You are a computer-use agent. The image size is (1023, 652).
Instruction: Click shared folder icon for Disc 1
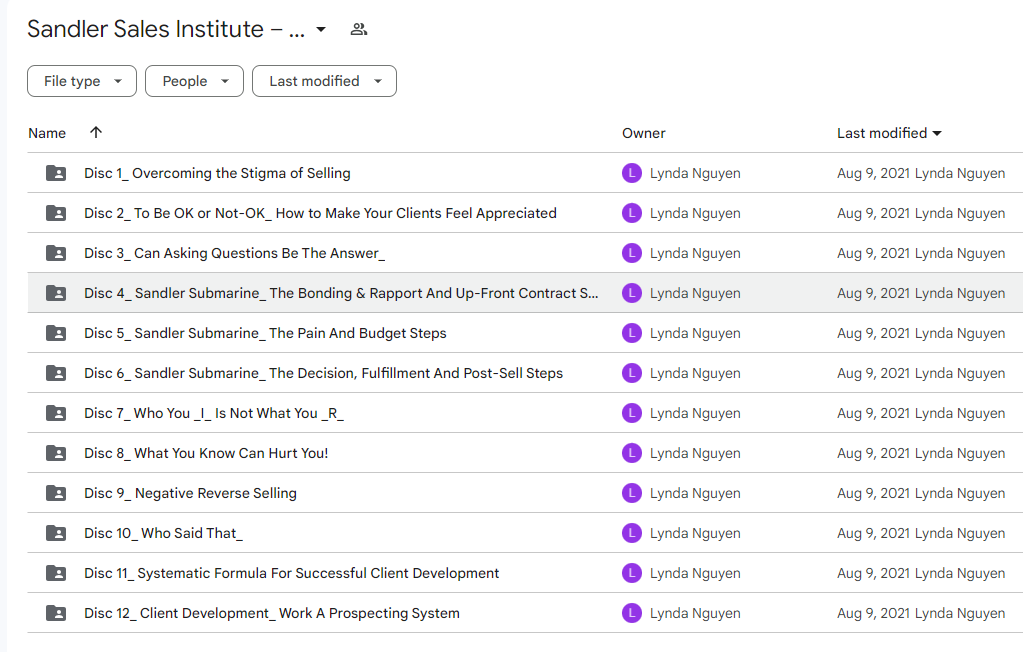click(x=56, y=173)
